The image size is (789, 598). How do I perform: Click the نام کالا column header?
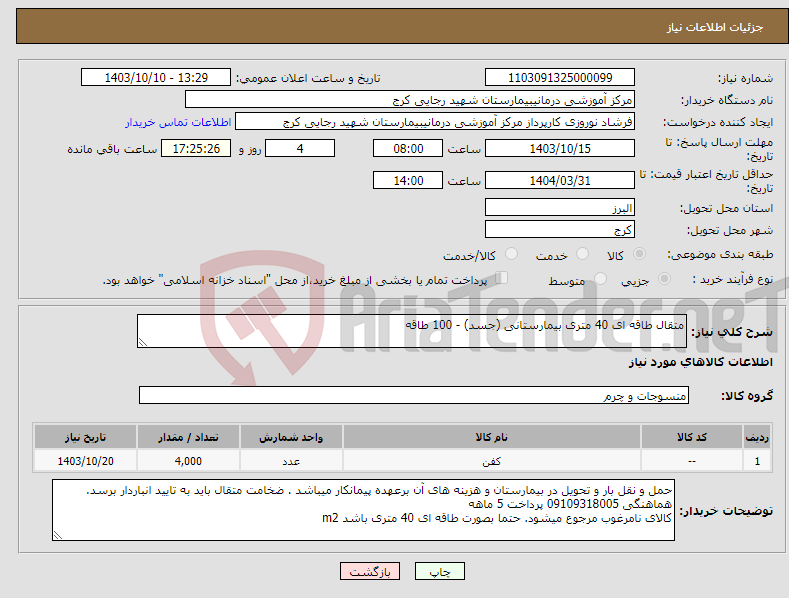tap(492, 437)
